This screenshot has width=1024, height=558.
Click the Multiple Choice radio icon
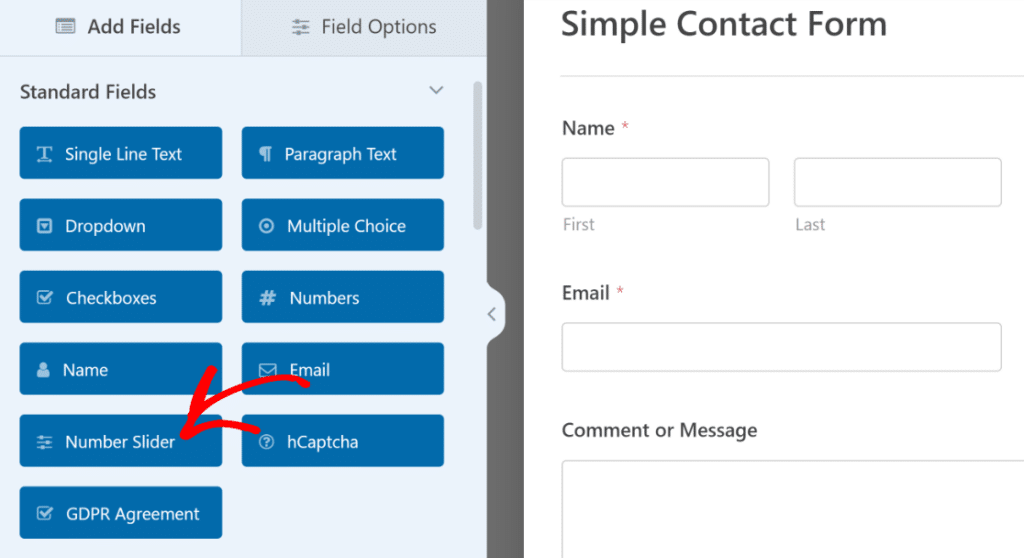(266, 226)
